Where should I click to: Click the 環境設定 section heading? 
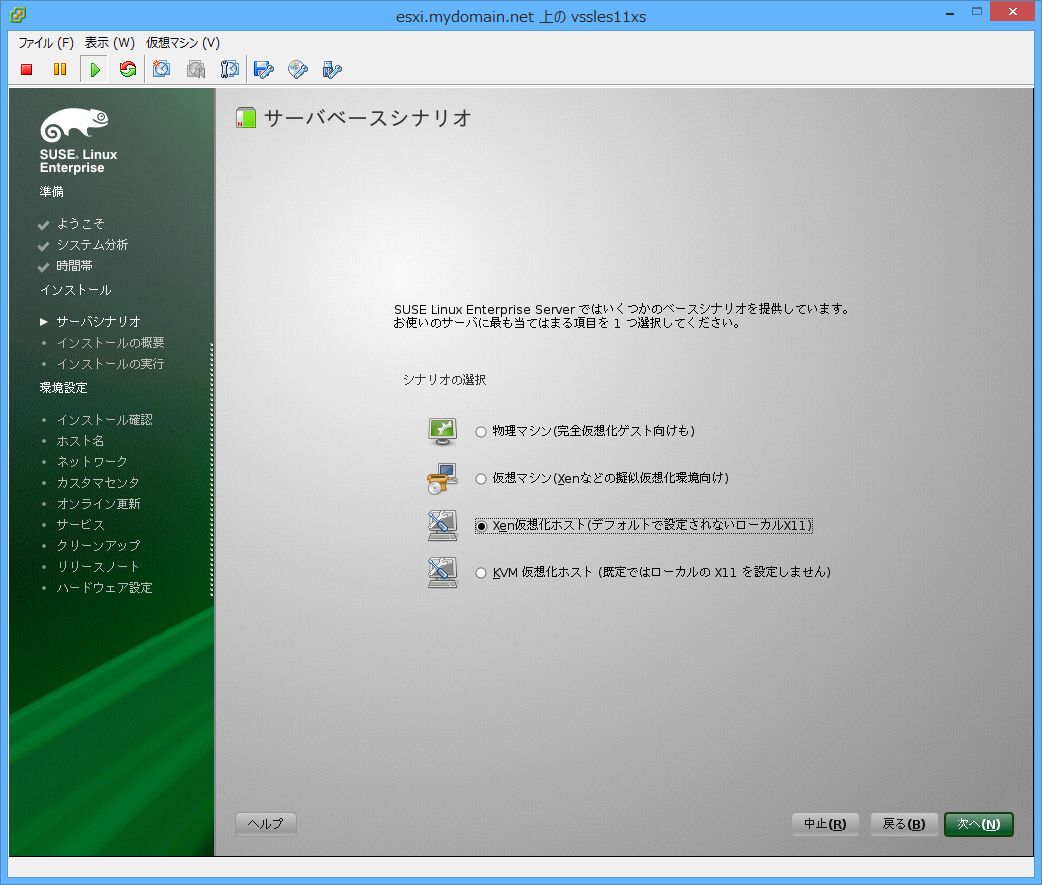point(63,388)
